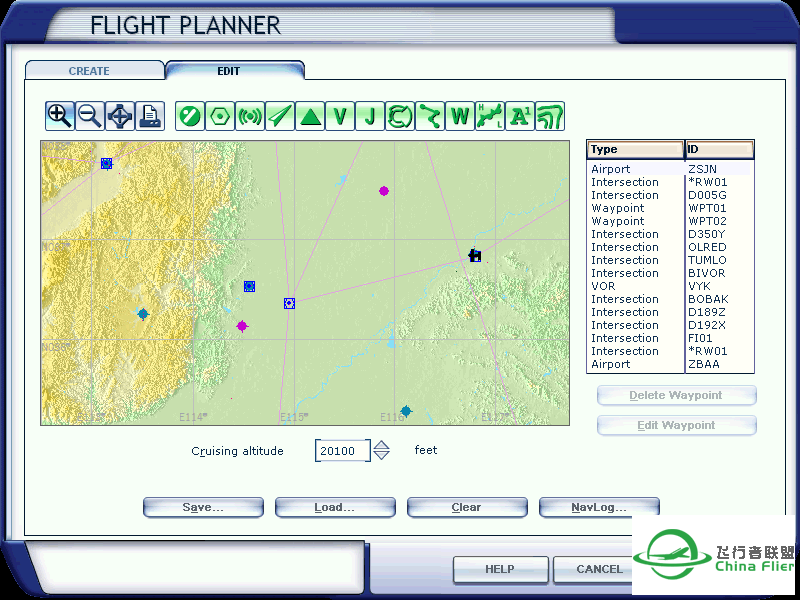Click the cruising altitude up arrow
This screenshot has height=600, width=800.
click(381, 446)
